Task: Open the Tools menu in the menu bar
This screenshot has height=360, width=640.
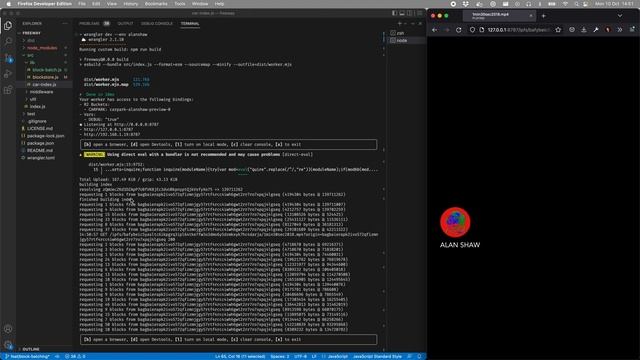Action: 180,4
